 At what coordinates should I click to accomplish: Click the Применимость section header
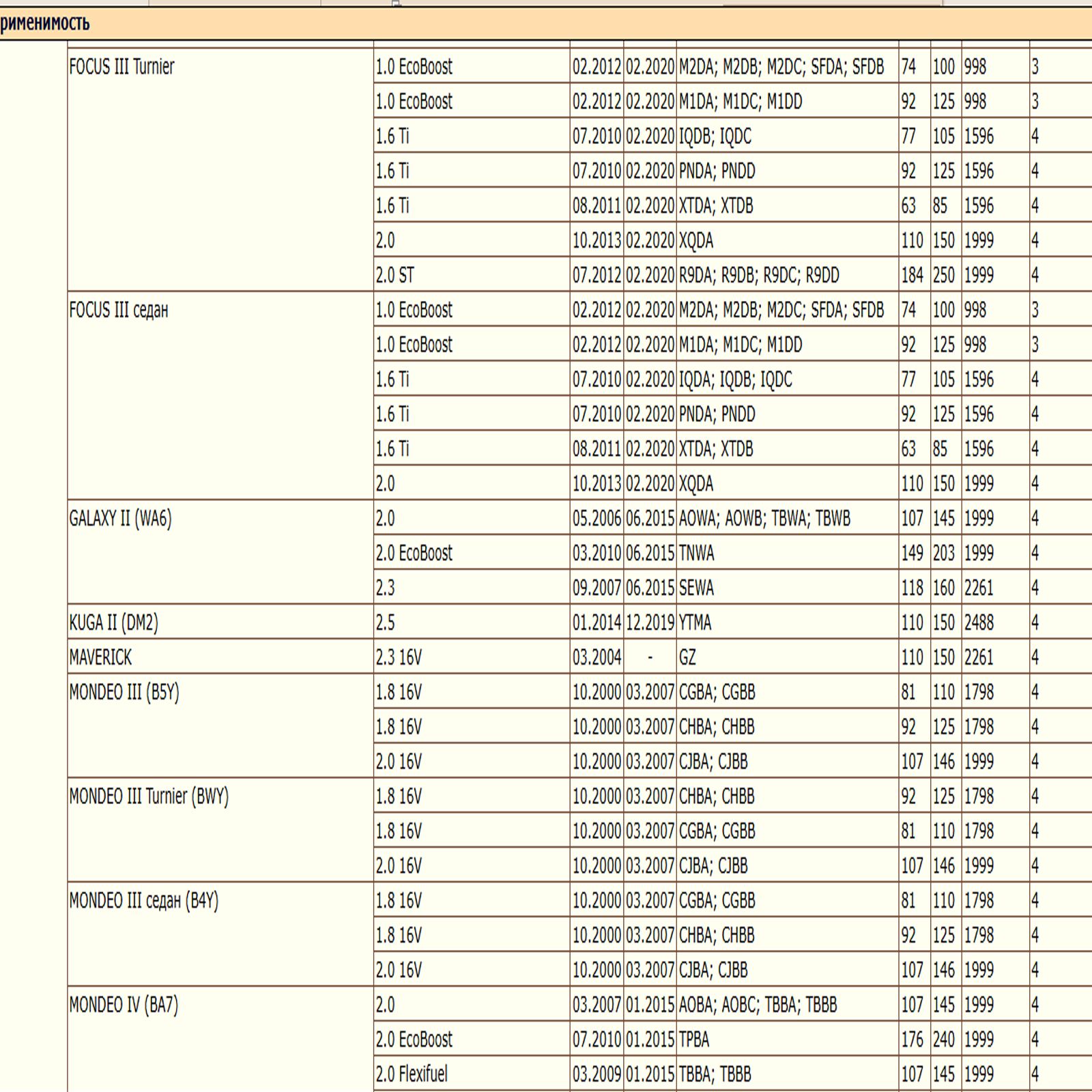coord(45,24)
